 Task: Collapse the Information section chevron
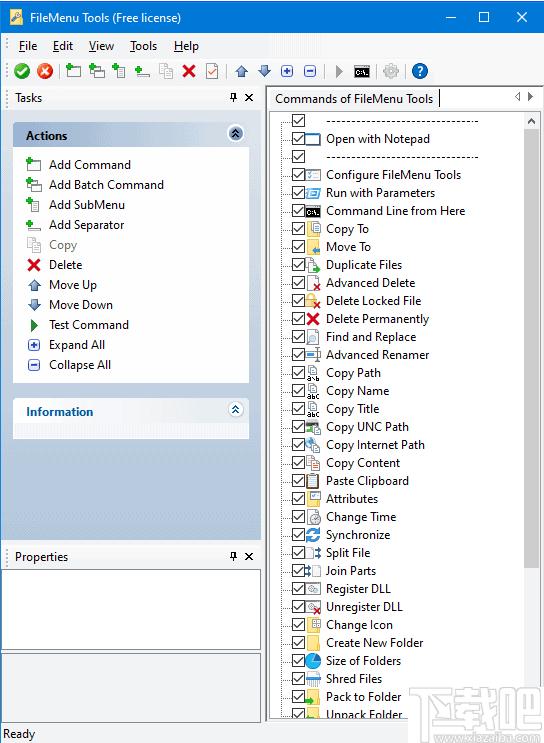pyautogui.click(x=236, y=409)
